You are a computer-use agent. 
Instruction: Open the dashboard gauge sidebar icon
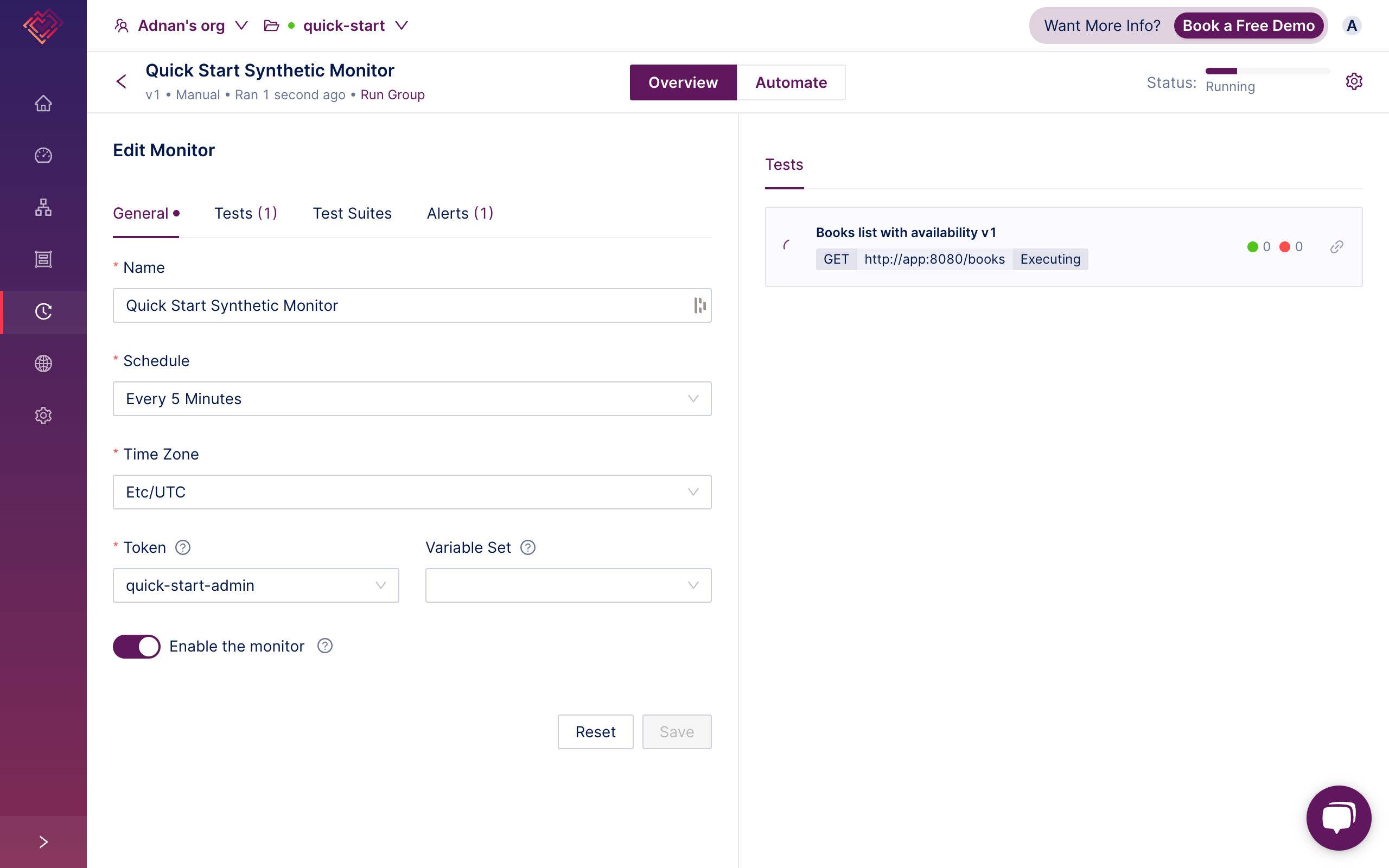(43, 156)
